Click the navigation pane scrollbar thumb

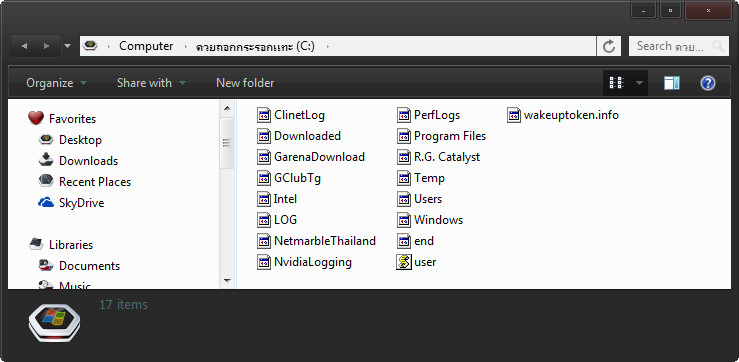(227, 143)
